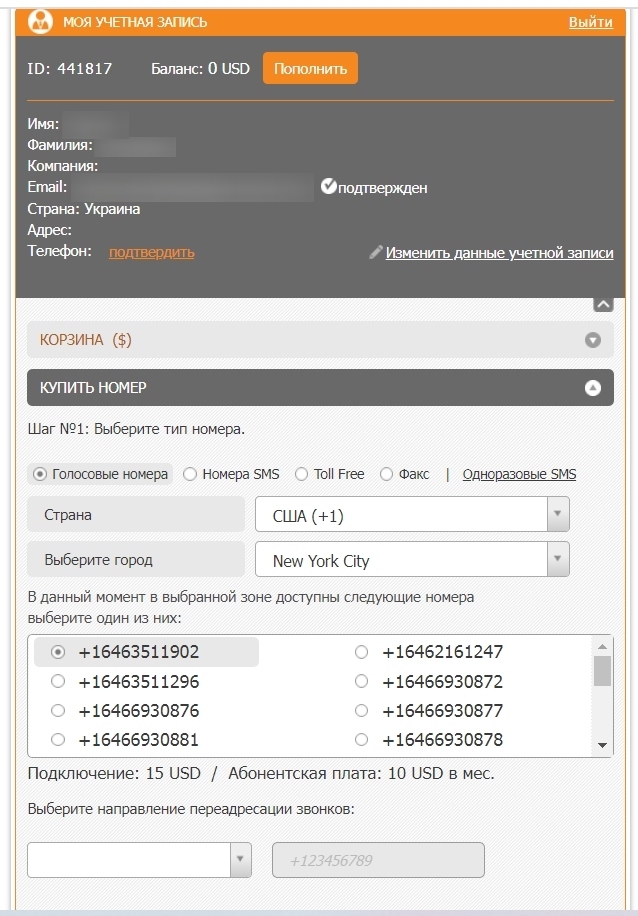Open the call forwarding direction dropdown
Image resolution: width=638 pixels, height=916 pixels.
click(139, 860)
